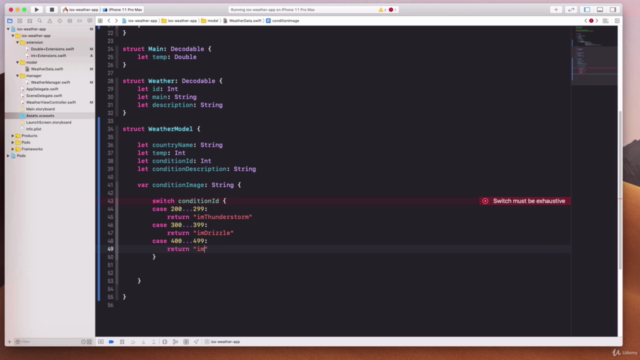Click the Run (play) button
The height and width of the screenshot is (360, 640).
tap(36, 9)
